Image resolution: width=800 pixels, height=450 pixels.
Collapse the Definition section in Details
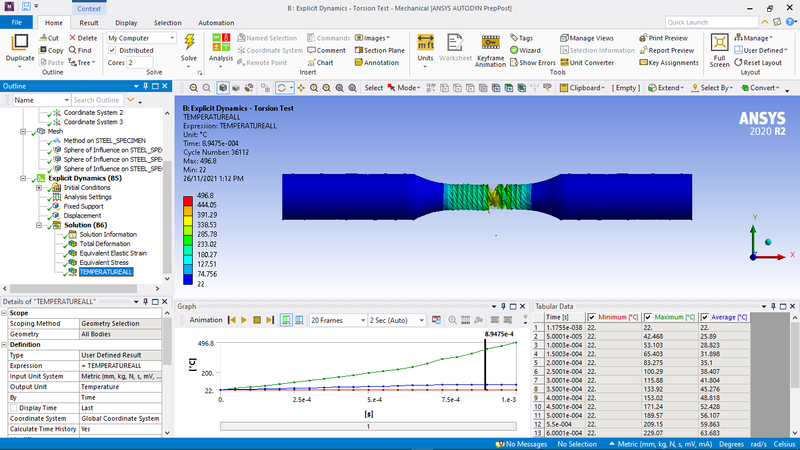tap(4, 344)
